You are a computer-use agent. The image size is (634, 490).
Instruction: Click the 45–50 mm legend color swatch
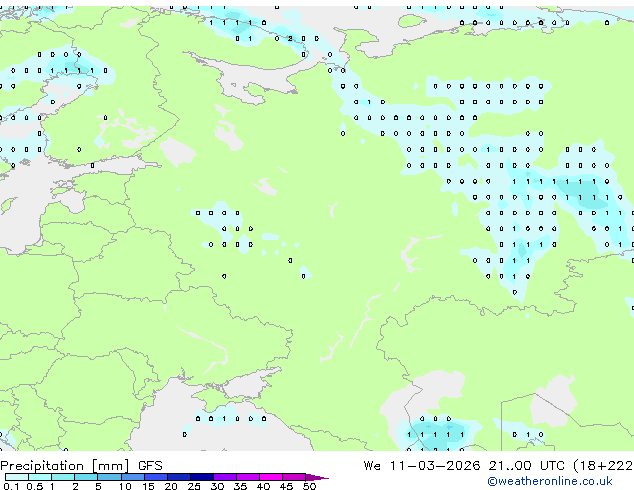(294, 477)
